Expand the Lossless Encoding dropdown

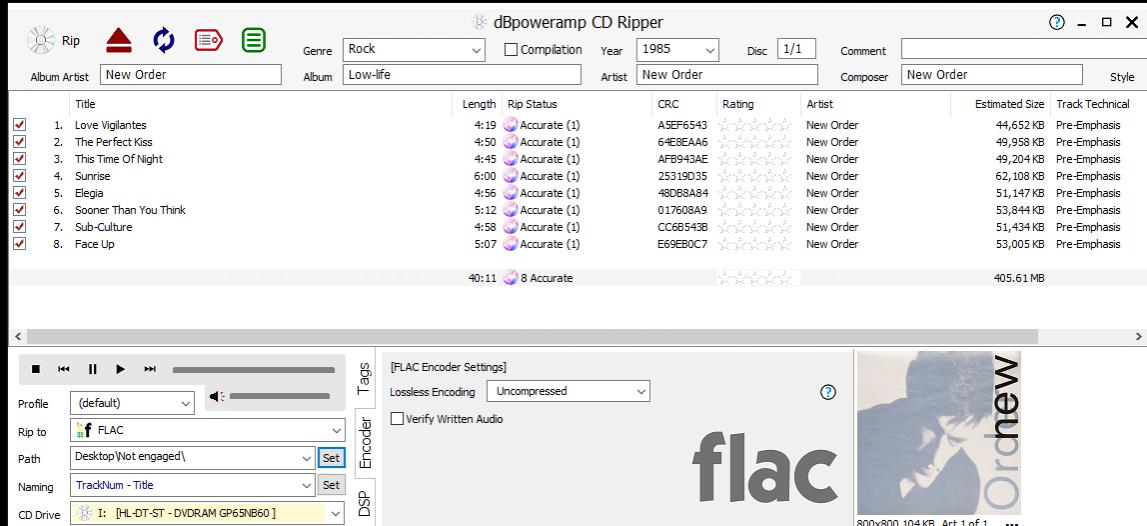[640, 392]
